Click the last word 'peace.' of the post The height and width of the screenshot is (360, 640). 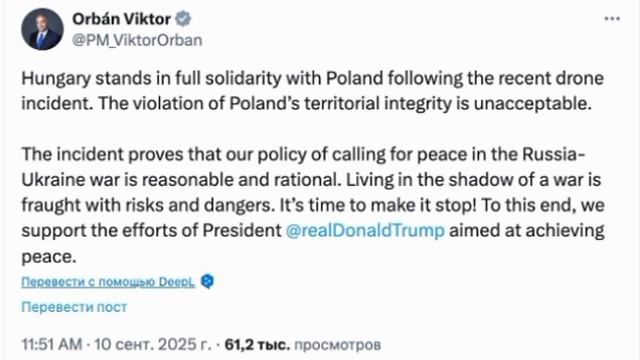[x=49, y=257]
